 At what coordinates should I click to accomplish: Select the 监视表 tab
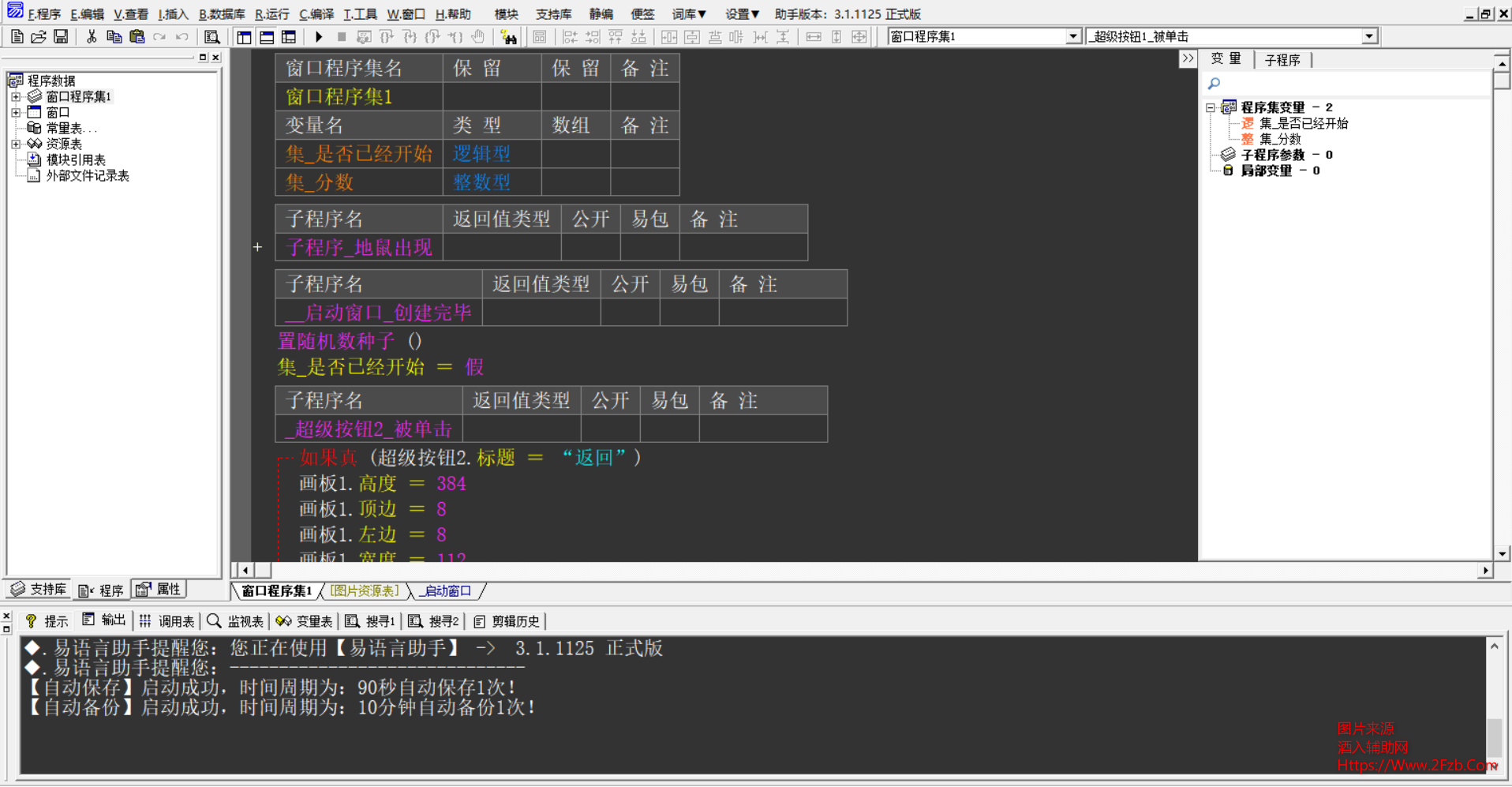(x=235, y=621)
